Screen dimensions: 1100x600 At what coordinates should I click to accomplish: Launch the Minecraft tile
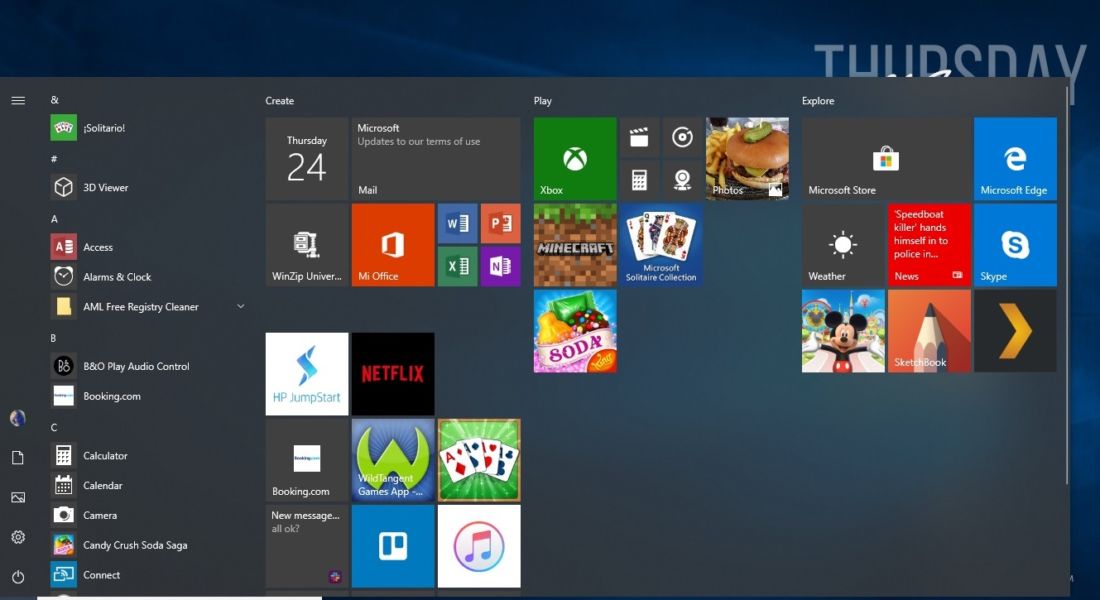[x=575, y=245]
